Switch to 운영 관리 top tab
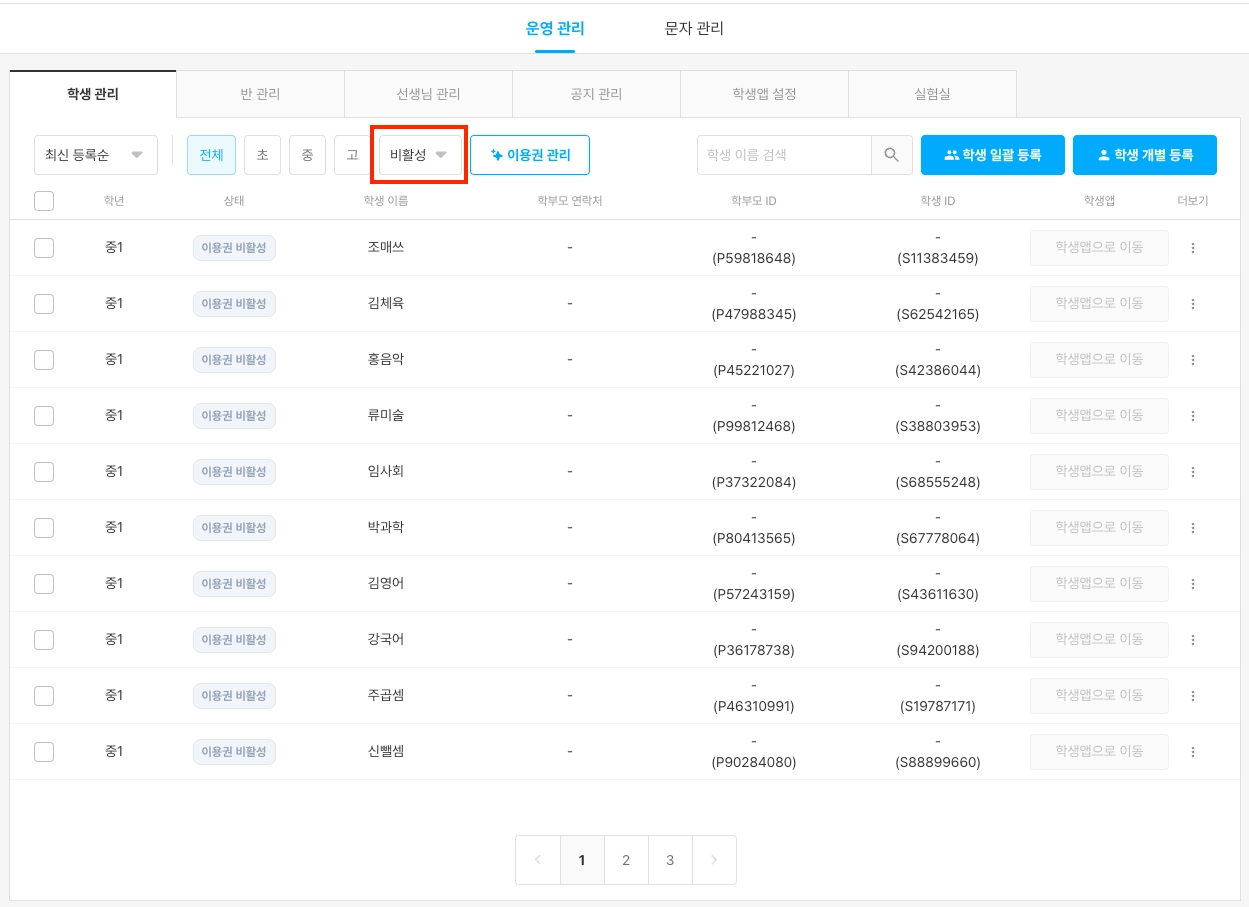Viewport: 1249px width, 907px height. click(x=555, y=28)
